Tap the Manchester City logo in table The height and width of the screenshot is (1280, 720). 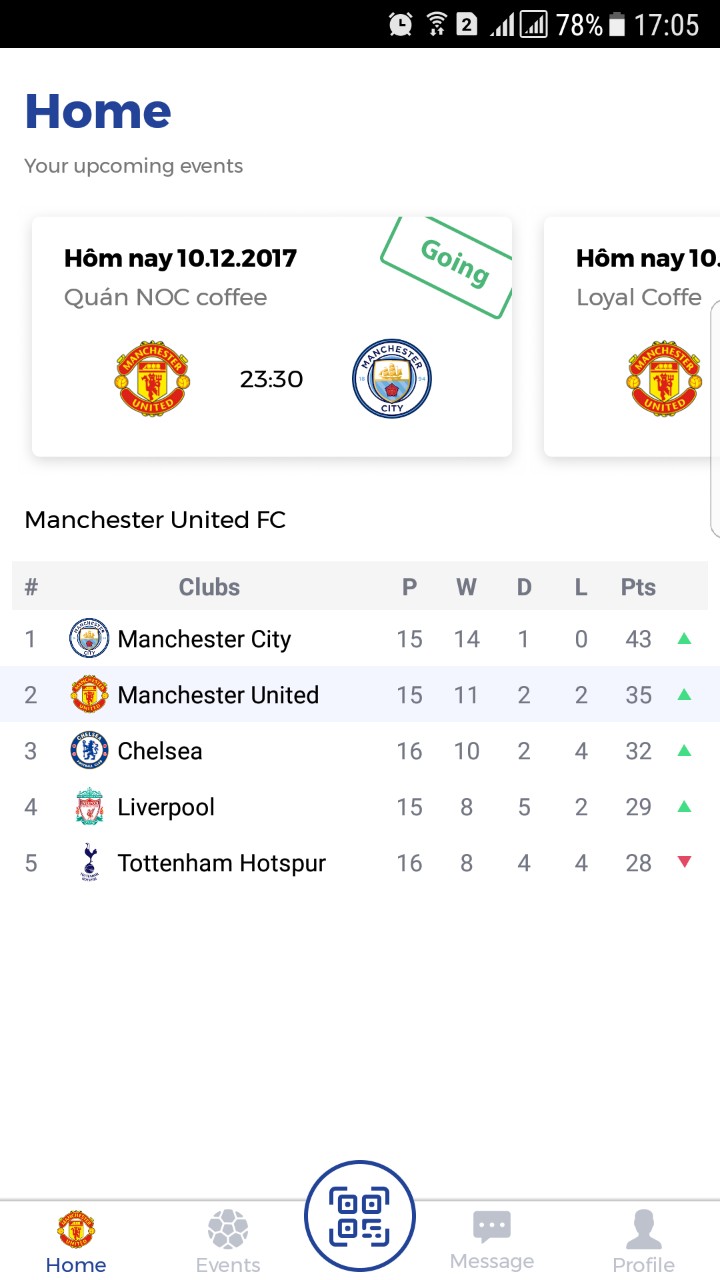(x=89, y=639)
